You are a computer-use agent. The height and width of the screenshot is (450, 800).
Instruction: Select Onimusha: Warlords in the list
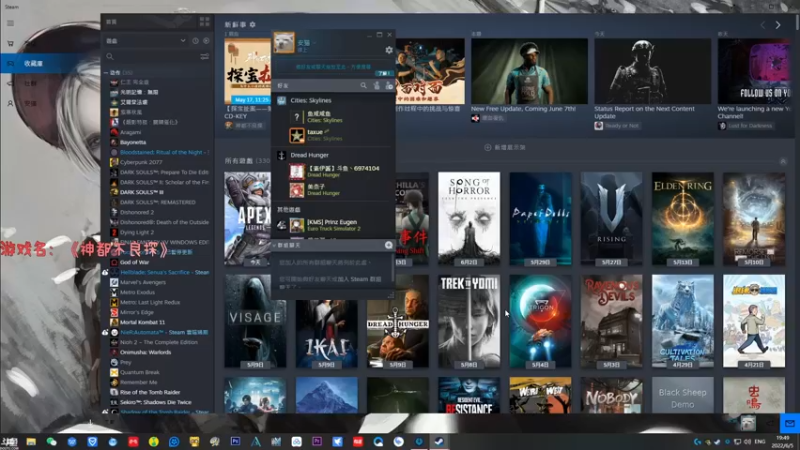pyautogui.click(x=145, y=353)
